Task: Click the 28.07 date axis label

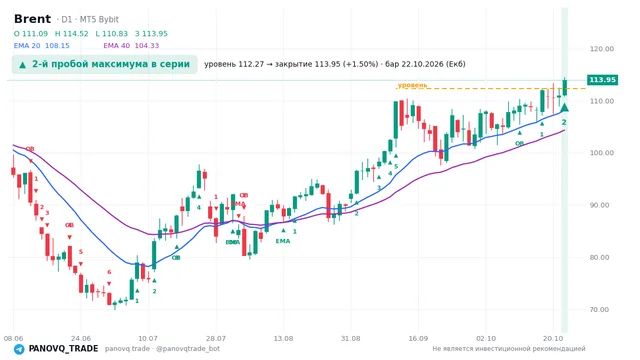Action: click(x=216, y=339)
